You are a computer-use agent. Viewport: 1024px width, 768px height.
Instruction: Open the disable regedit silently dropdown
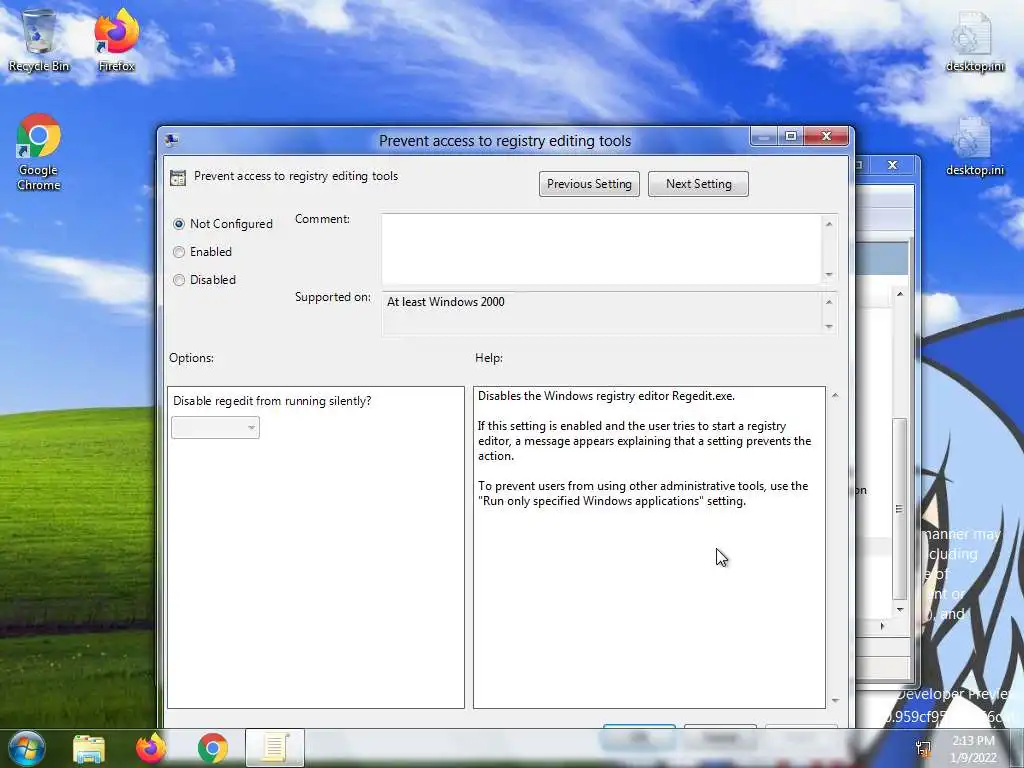coord(215,428)
